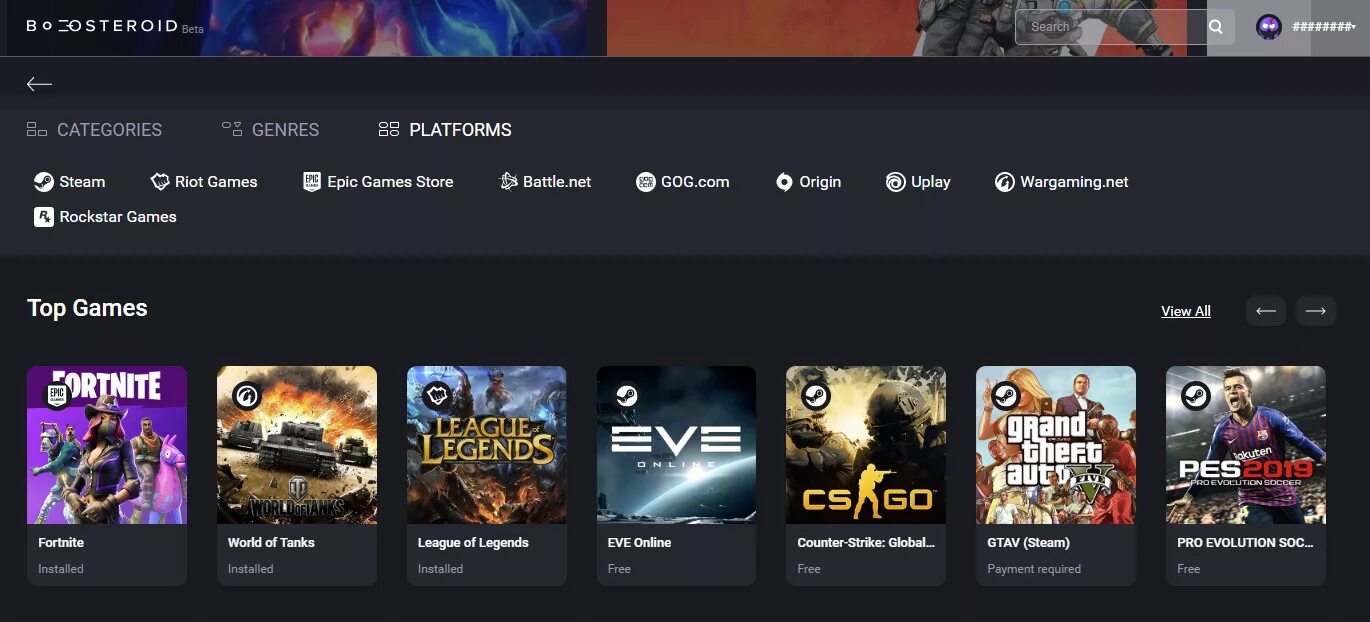Image resolution: width=1370 pixels, height=622 pixels.
Task: Open View All top games
Action: pyautogui.click(x=1186, y=311)
